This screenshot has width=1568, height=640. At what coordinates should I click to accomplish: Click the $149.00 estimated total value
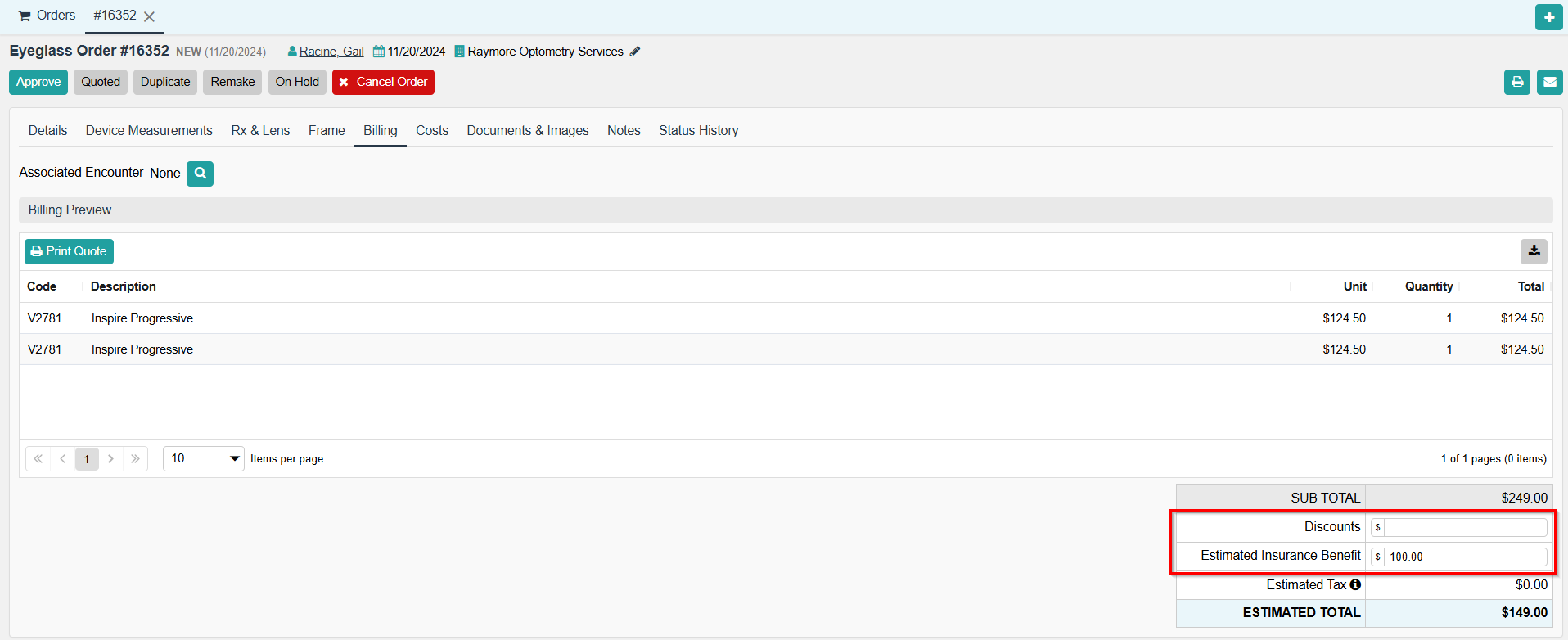pyautogui.click(x=1524, y=612)
